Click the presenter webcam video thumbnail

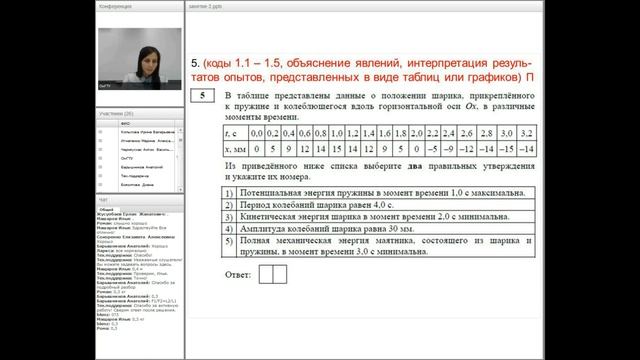(140, 59)
